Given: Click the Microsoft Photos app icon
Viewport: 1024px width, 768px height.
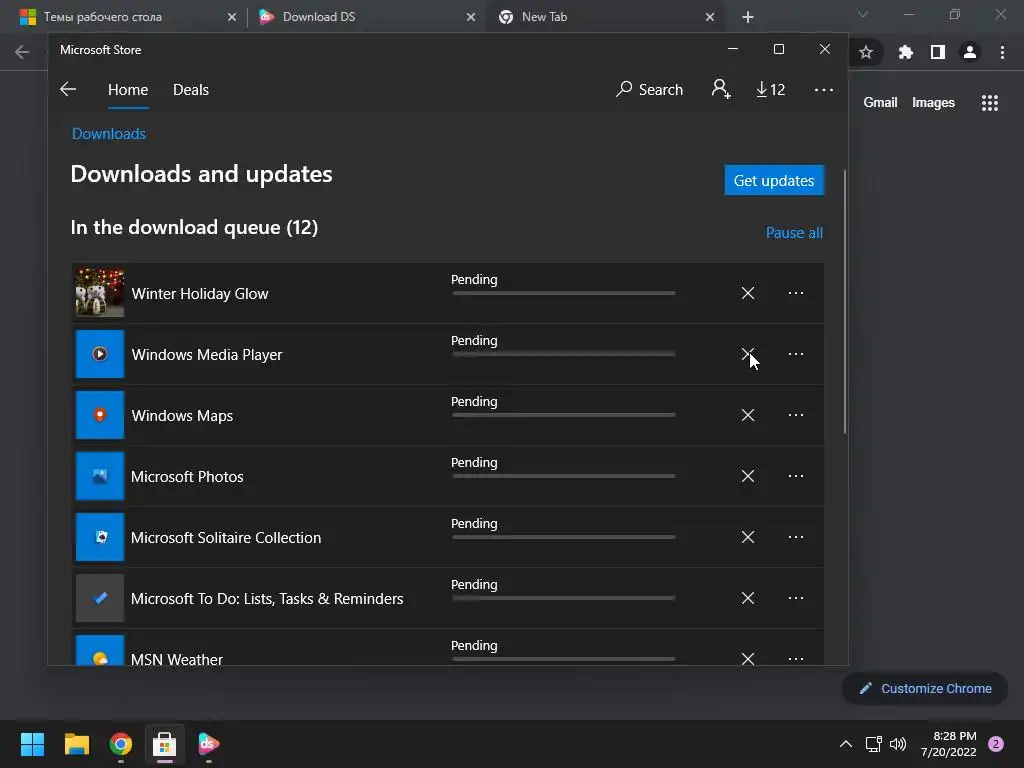Looking at the screenshot, I should coord(100,476).
